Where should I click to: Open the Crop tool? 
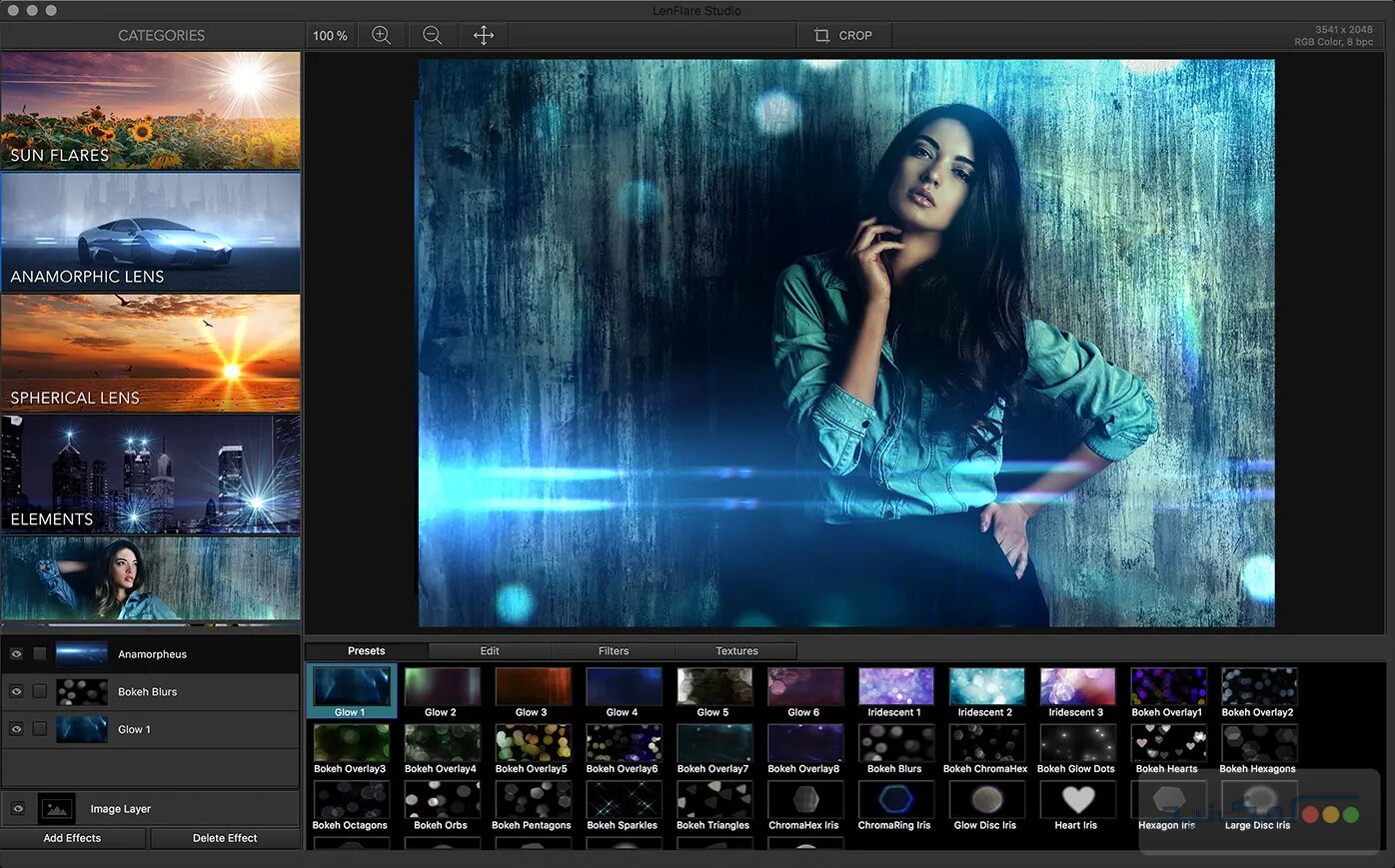[x=842, y=35]
